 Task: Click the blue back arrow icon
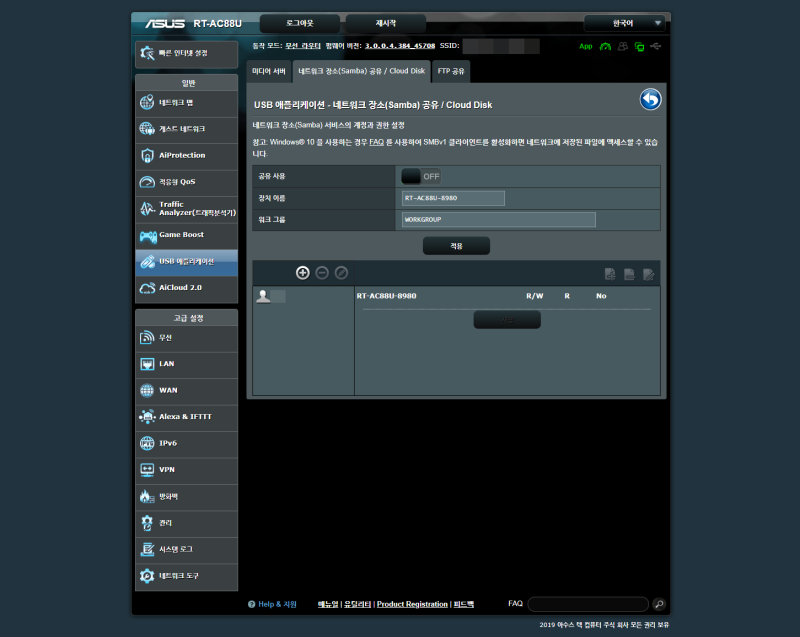click(x=651, y=99)
